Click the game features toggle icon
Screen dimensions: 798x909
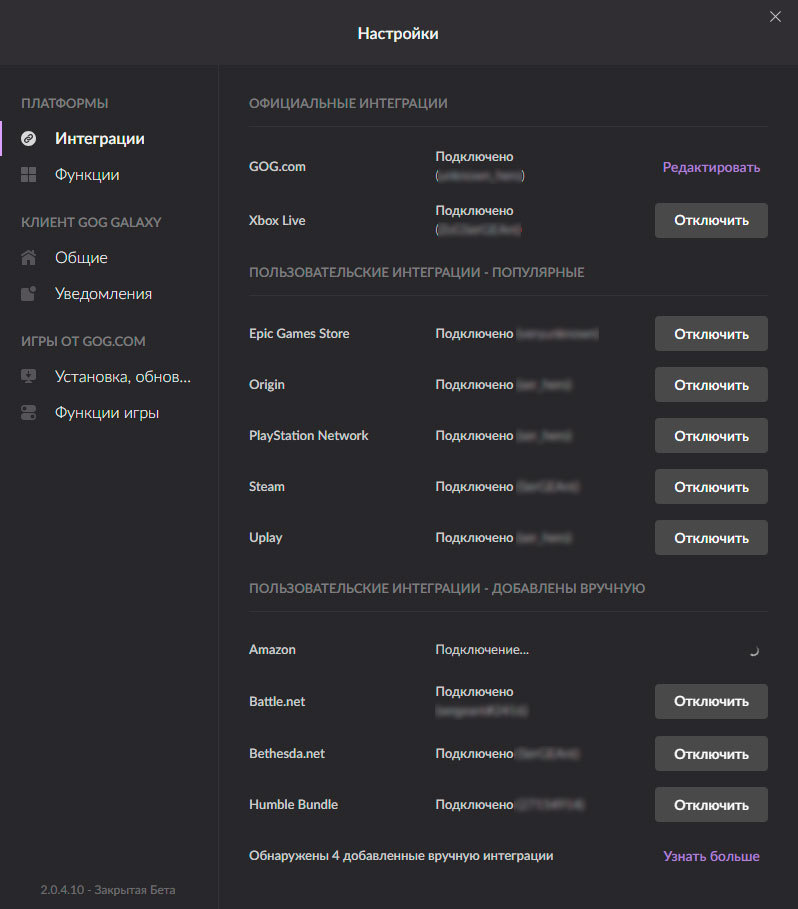click(29, 413)
